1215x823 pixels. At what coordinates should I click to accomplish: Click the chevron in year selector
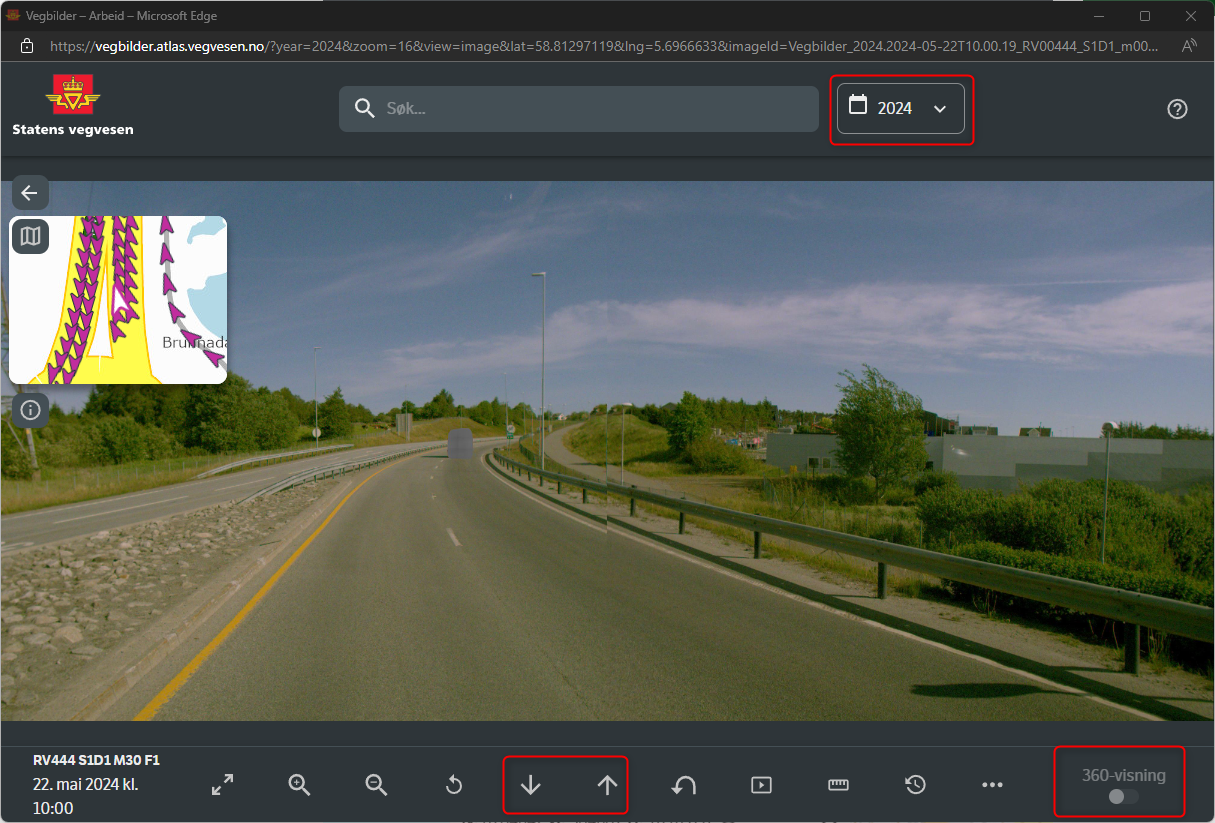(x=940, y=108)
